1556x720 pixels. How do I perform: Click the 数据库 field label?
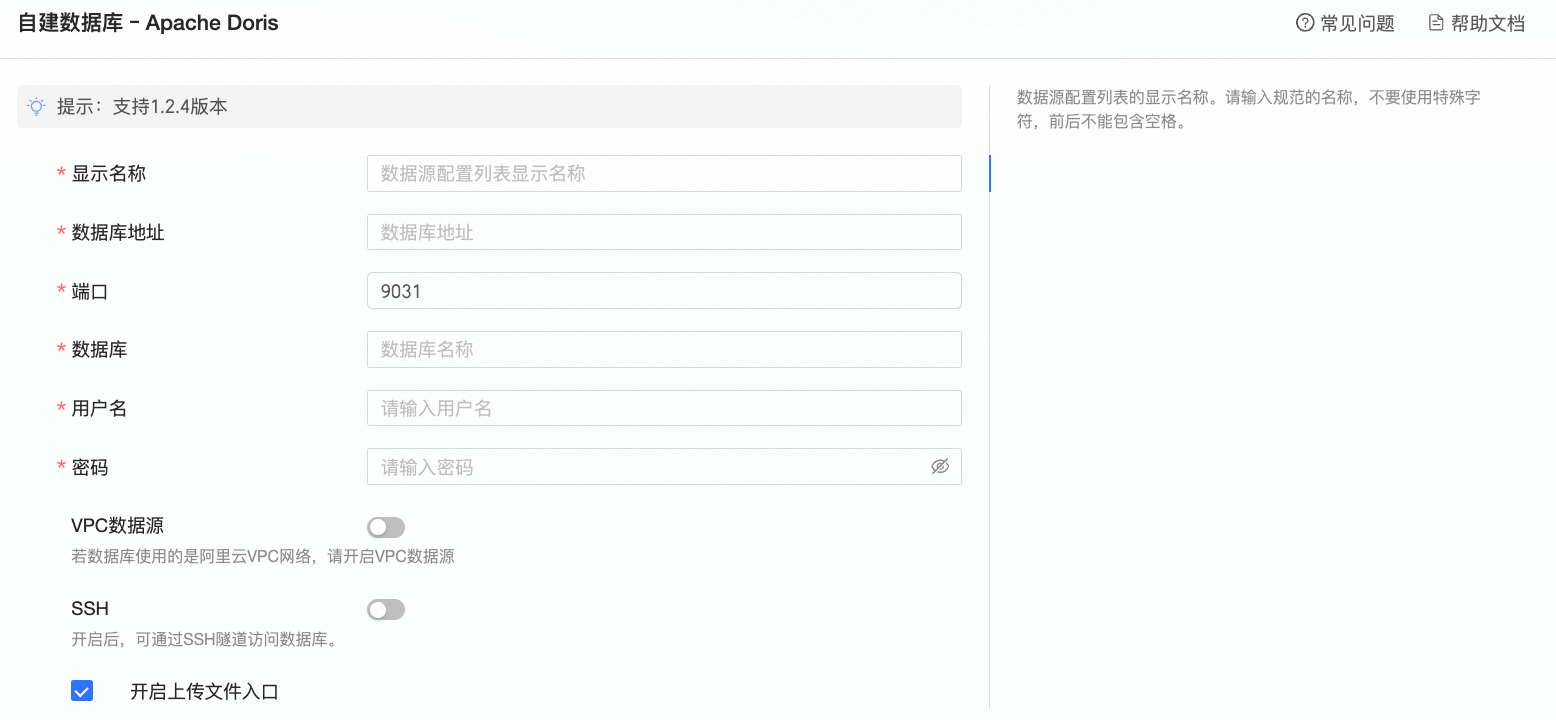(99, 350)
